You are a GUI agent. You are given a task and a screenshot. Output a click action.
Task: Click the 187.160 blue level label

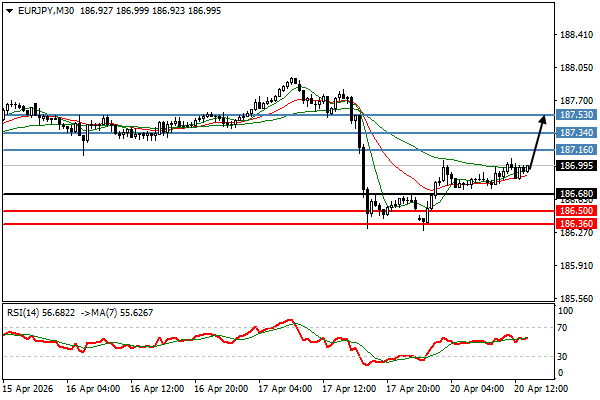(x=574, y=150)
